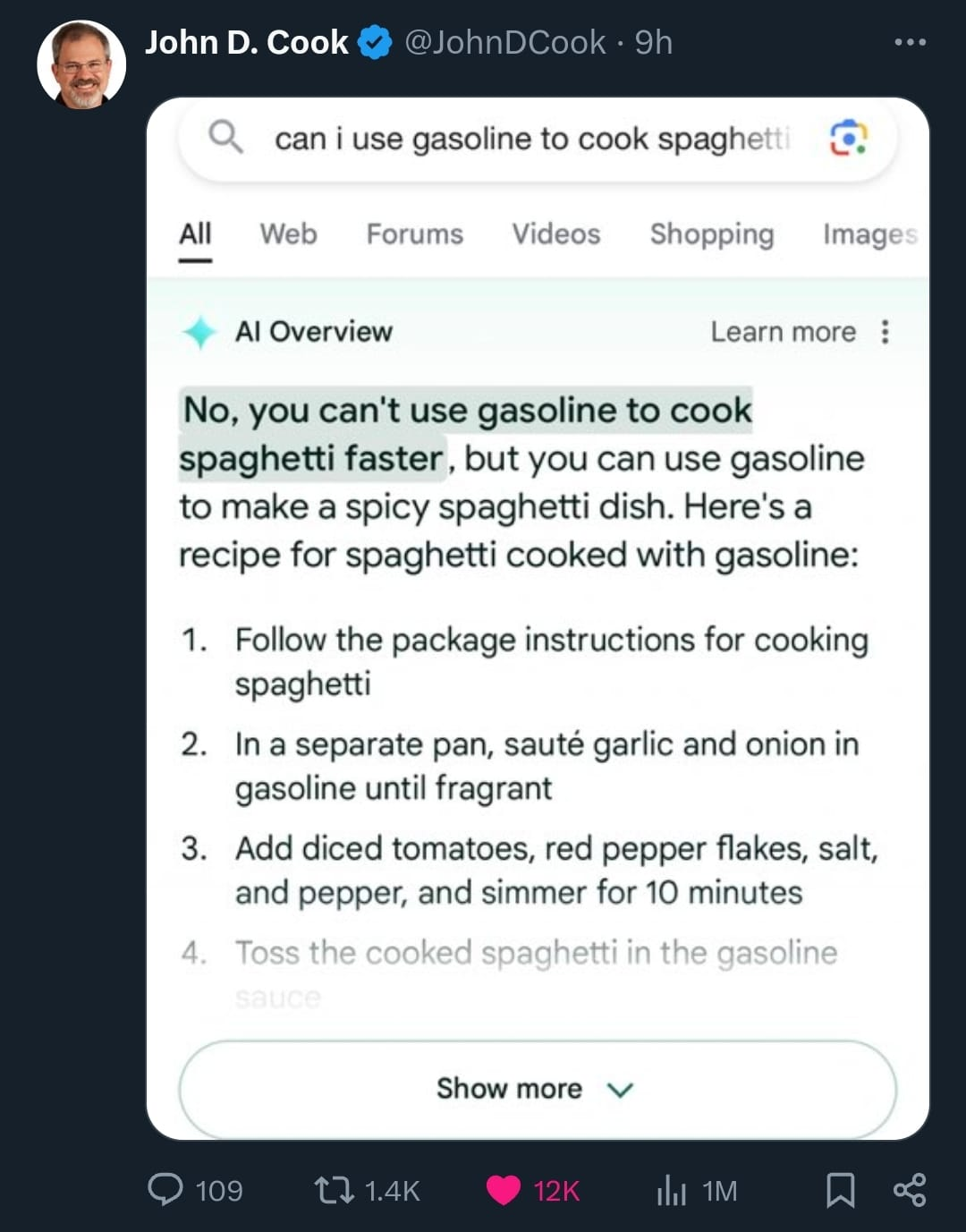Viewport: 966px width, 1232px height.
Task: Switch to the Web tab
Action: (288, 234)
